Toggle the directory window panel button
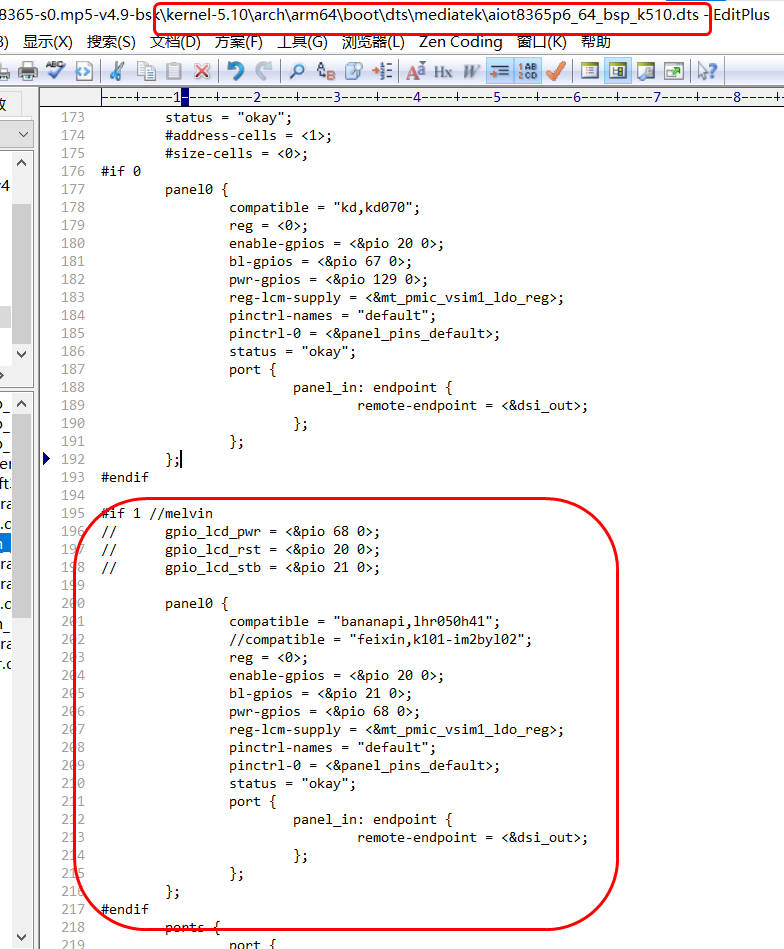 click(618, 71)
